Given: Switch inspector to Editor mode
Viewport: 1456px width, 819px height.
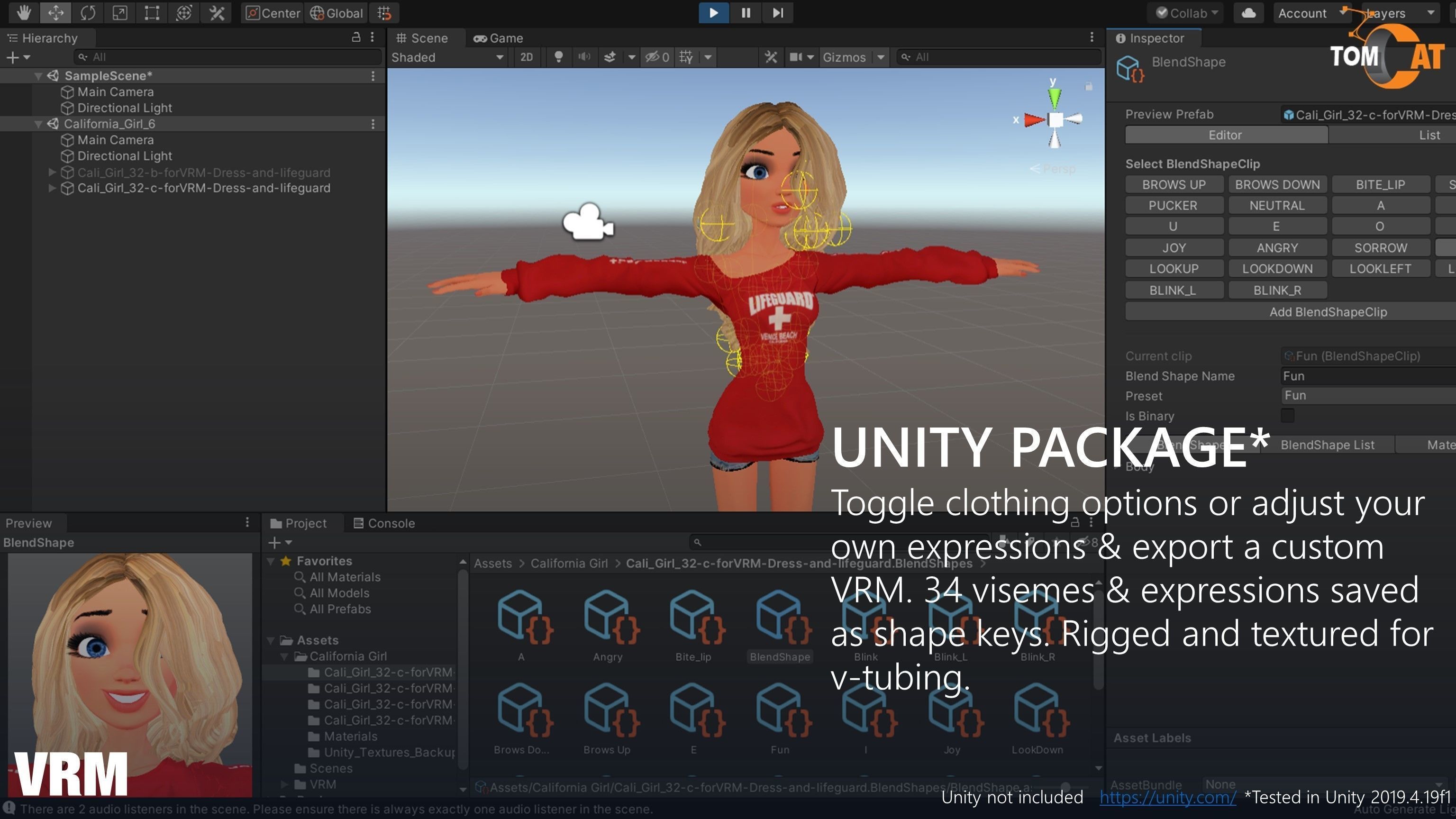Looking at the screenshot, I should (1225, 135).
